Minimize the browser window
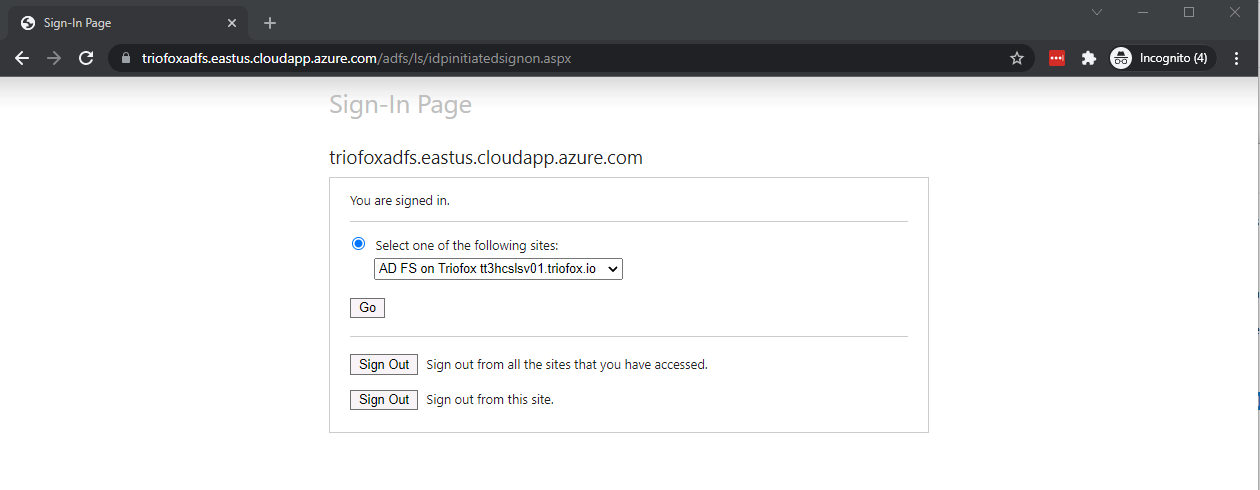The image size is (1260, 490). coord(1143,12)
